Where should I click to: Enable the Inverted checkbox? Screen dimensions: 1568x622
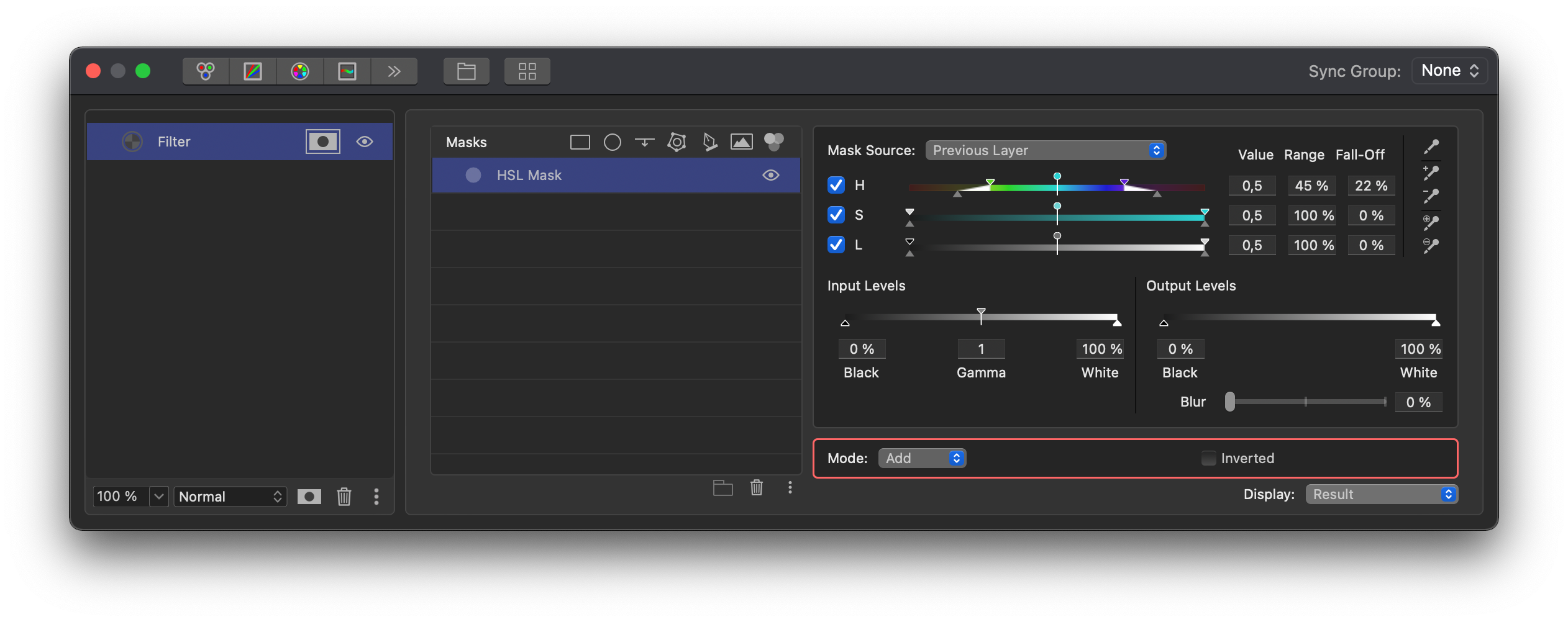point(1208,459)
